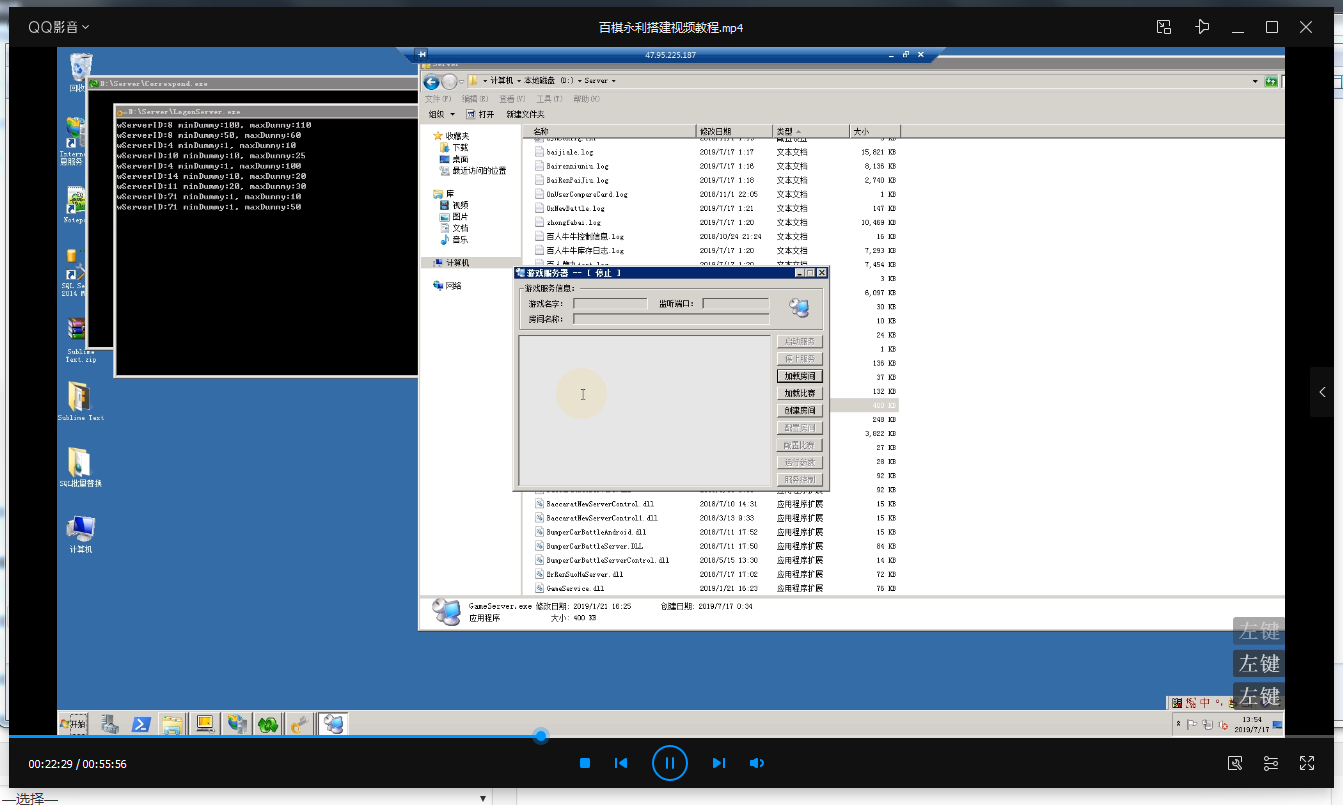
Task: Open the 编辑(E) menu in Explorer
Action: coord(475,99)
